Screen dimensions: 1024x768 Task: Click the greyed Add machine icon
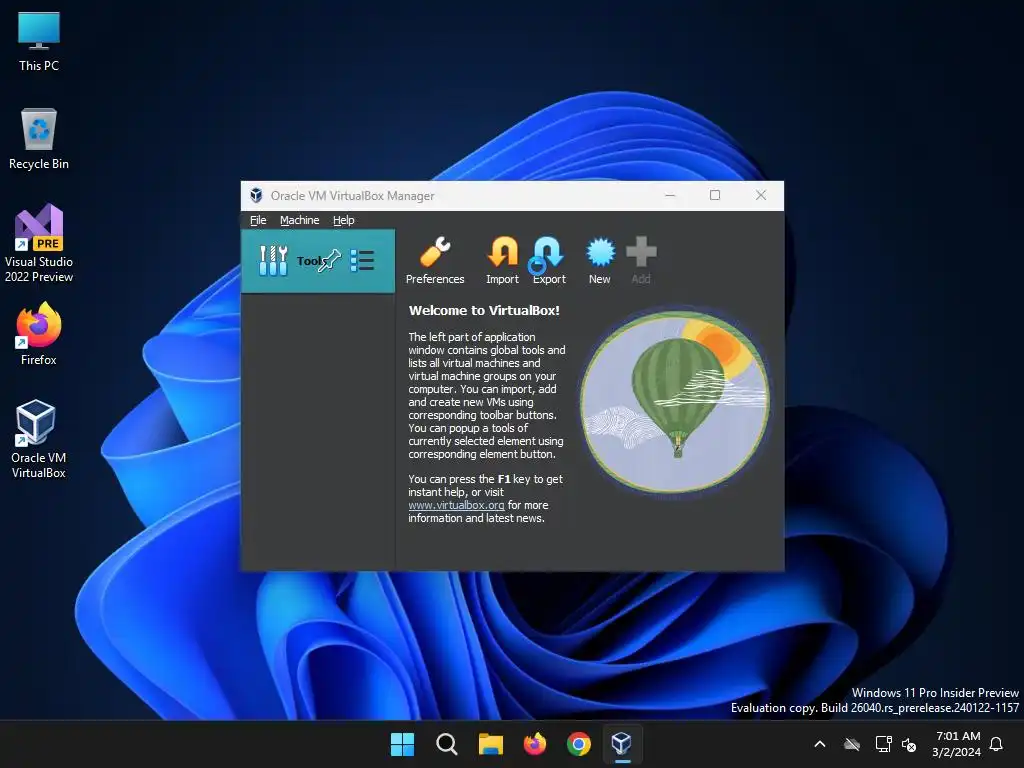[x=641, y=261]
